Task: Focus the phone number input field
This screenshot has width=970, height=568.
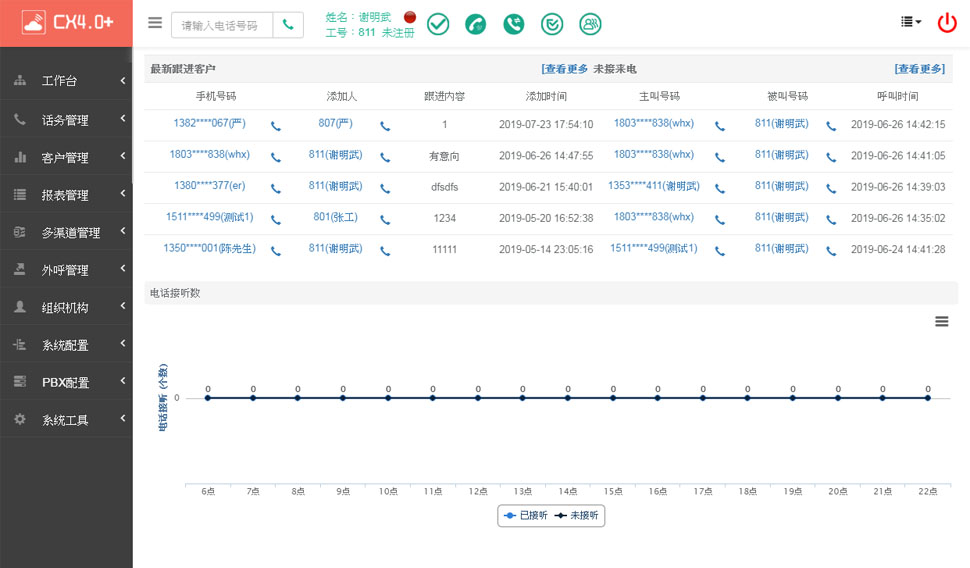Action: [222, 25]
